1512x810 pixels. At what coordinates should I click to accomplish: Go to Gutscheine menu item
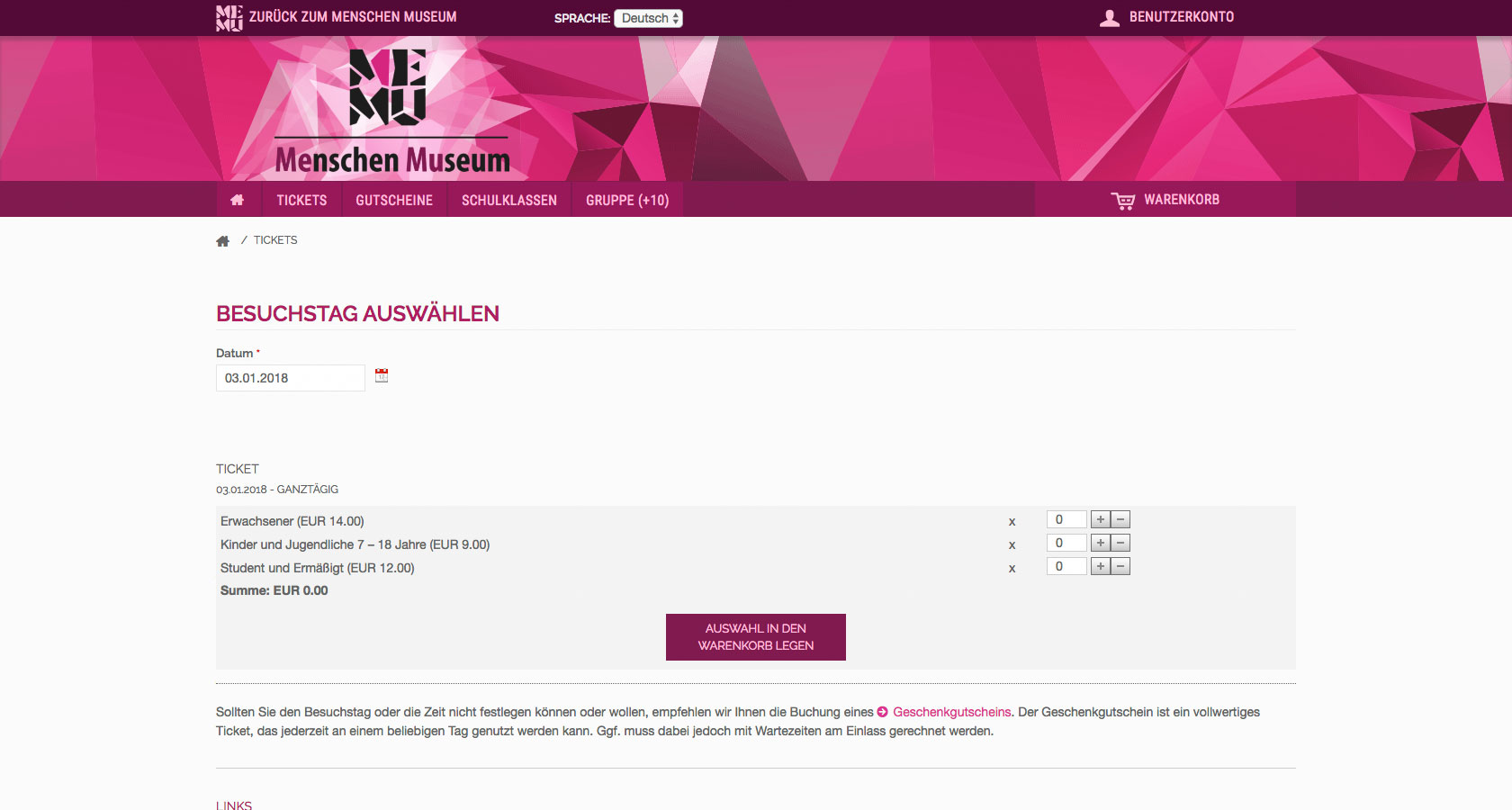click(394, 200)
